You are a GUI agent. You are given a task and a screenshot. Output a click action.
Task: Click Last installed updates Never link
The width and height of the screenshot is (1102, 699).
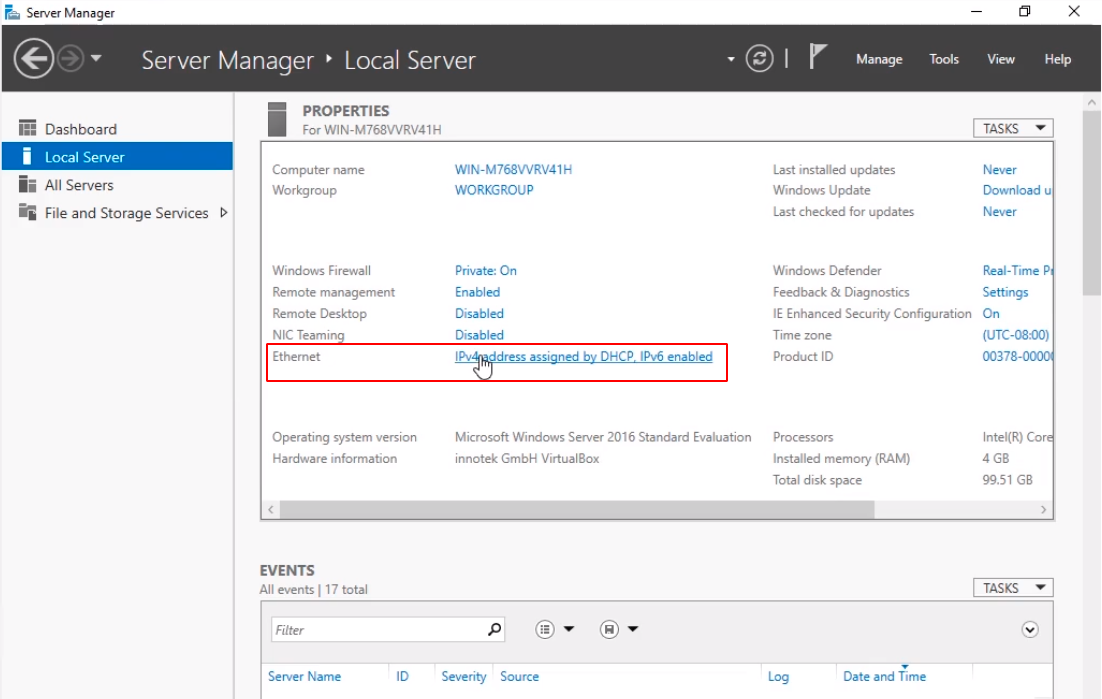coord(999,169)
